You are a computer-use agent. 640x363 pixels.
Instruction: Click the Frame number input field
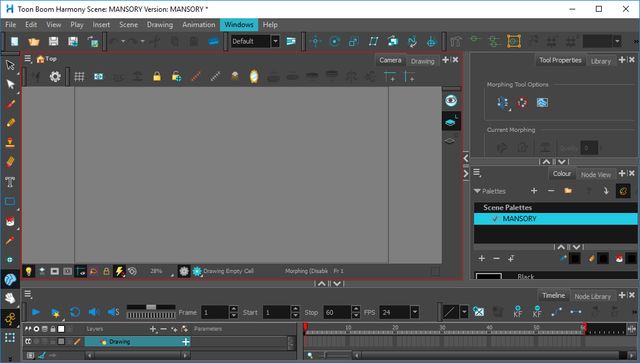pyautogui.click(x=215, y=312)
